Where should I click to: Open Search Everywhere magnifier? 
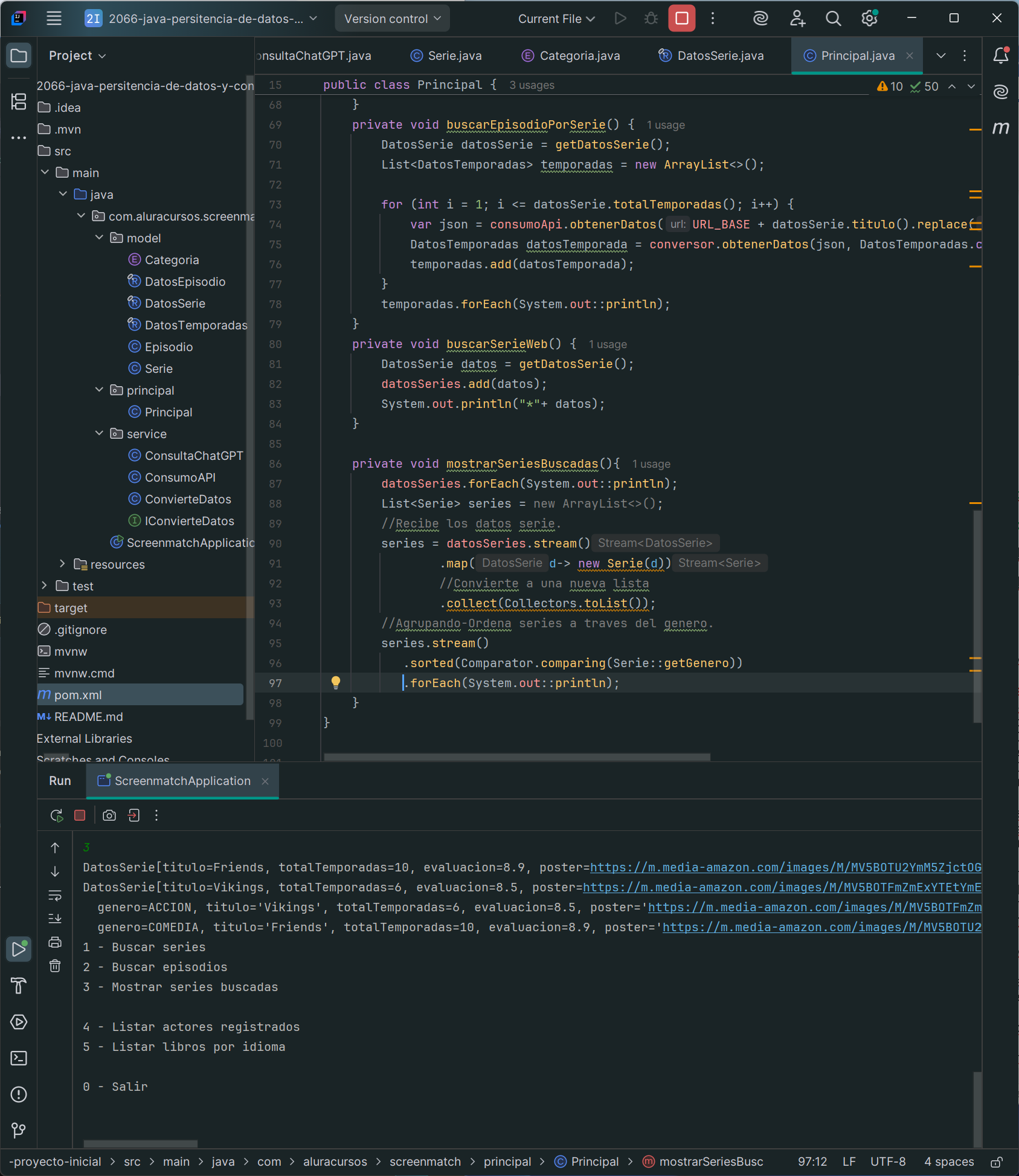(833, 19)
